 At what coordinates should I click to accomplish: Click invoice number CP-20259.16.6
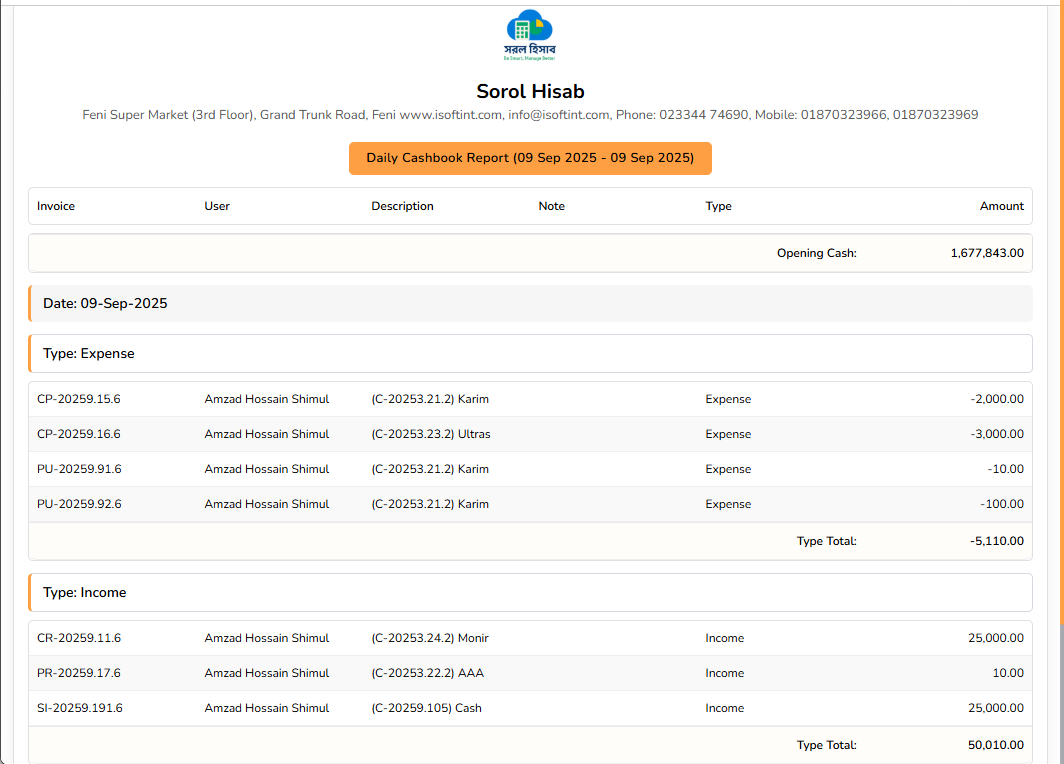(x=79, y=434)
